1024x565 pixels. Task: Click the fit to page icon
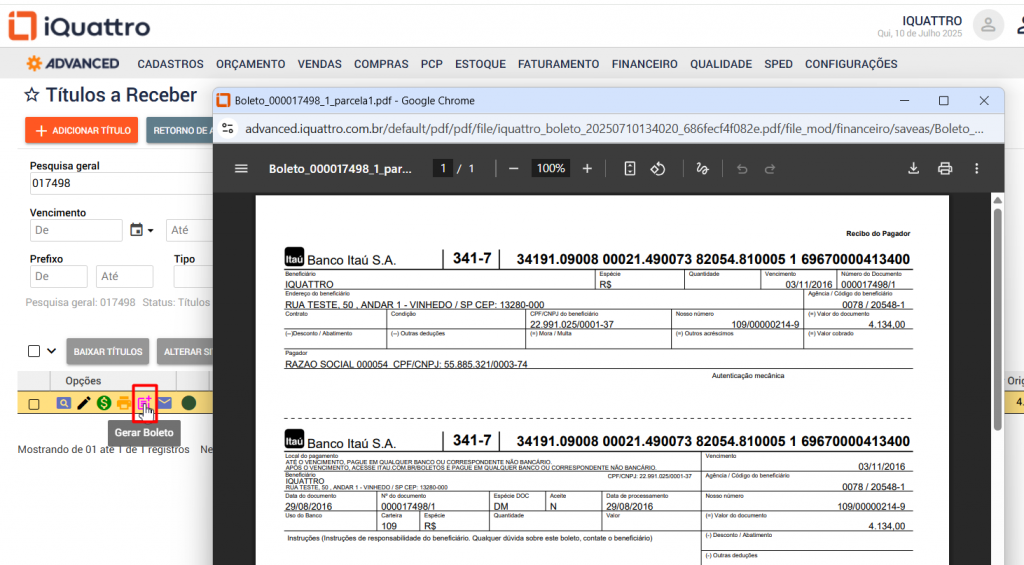(630, 169)
